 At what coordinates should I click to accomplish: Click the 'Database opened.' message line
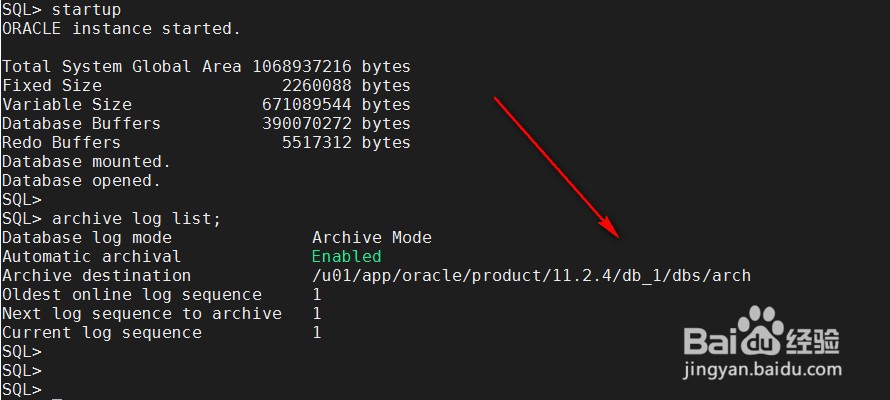click(82, 180)
